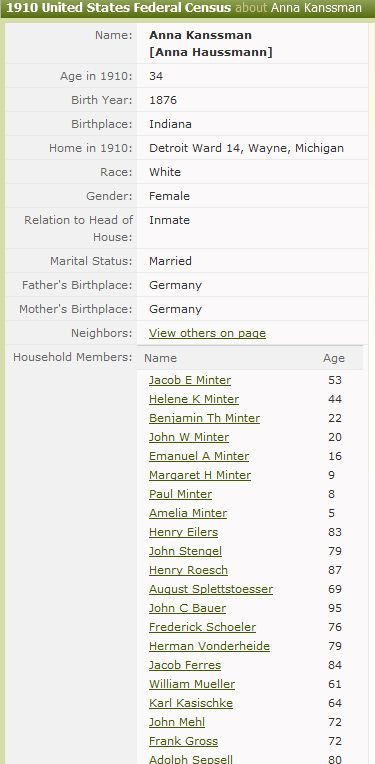This screenshot has width=375, height=764.
Task: Open William Mueller's record
Action: pos(192,684)
